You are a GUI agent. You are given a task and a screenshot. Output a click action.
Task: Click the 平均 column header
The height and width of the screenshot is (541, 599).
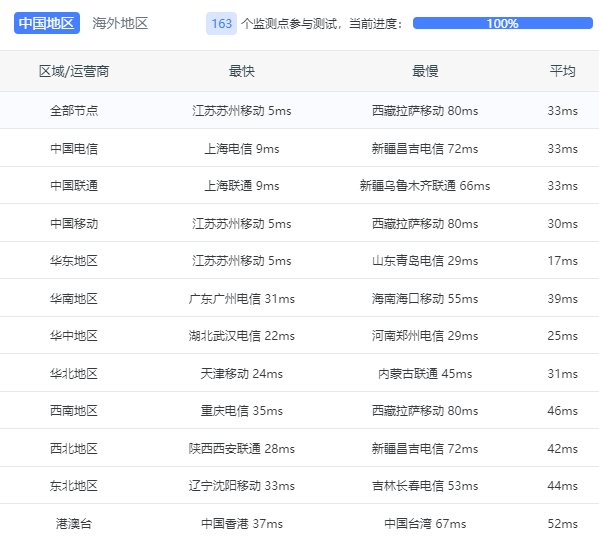click(x=562, y=71)
